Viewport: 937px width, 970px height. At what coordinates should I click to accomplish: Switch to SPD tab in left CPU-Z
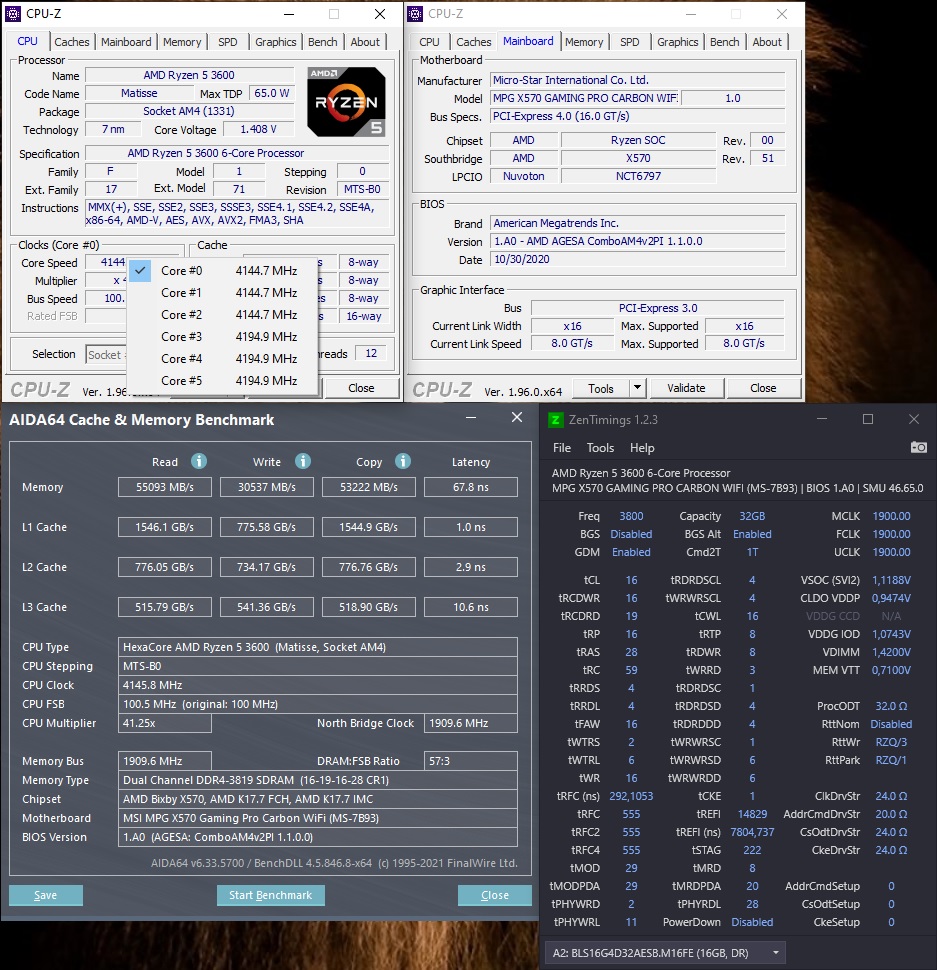pyautogui.click(x=228, y=42)
